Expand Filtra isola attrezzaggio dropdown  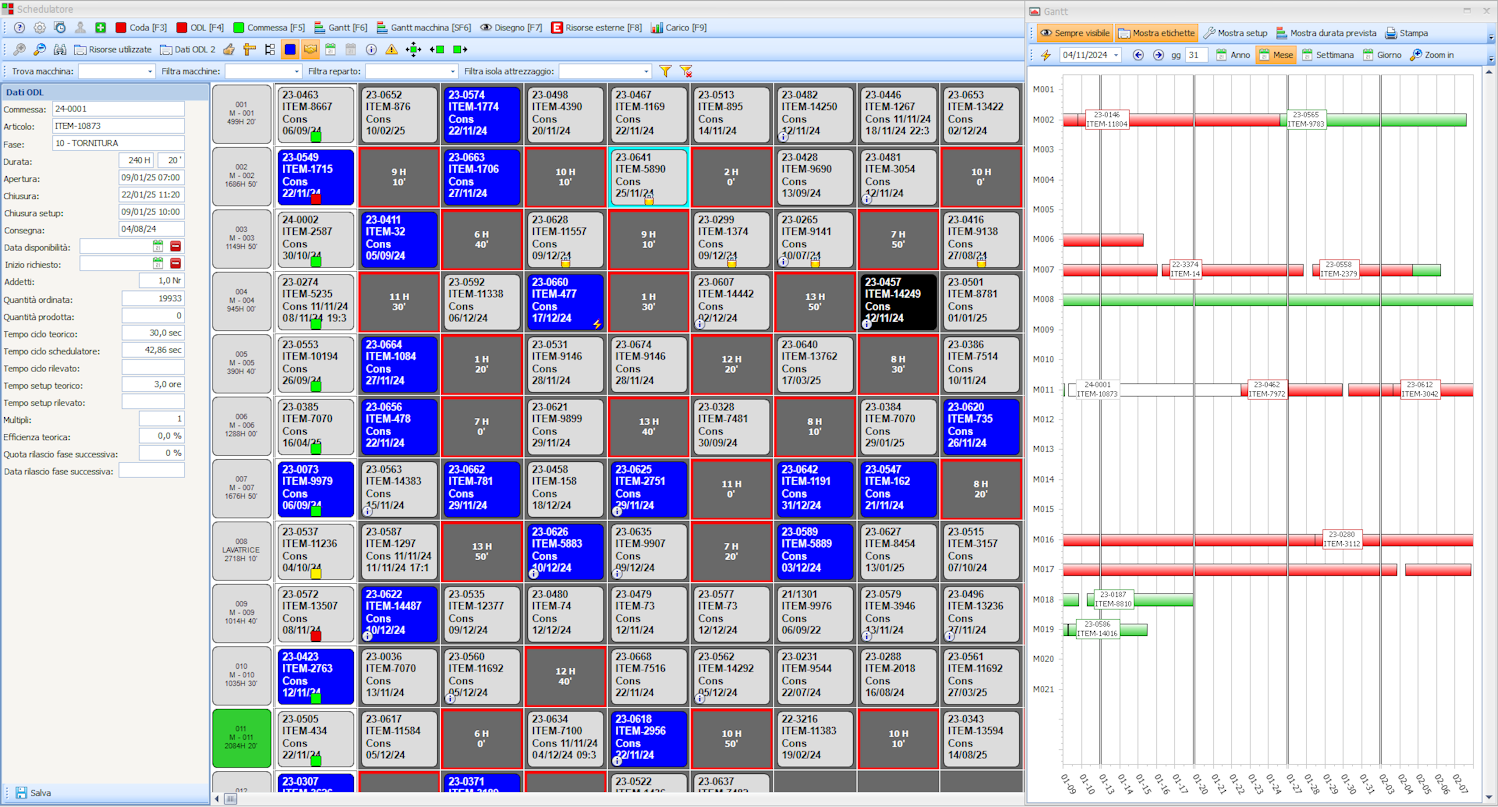pos(647,72)
